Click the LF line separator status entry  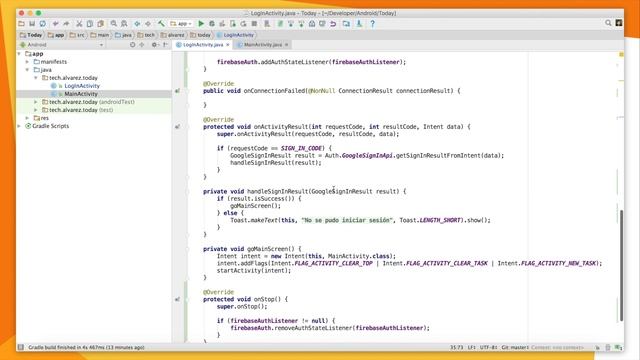471,348
